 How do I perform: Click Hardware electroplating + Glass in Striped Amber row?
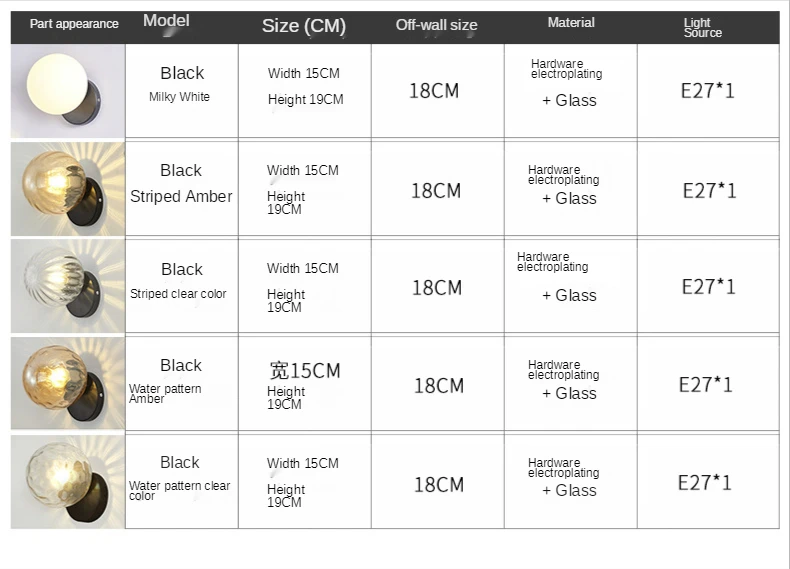point(565,186)
